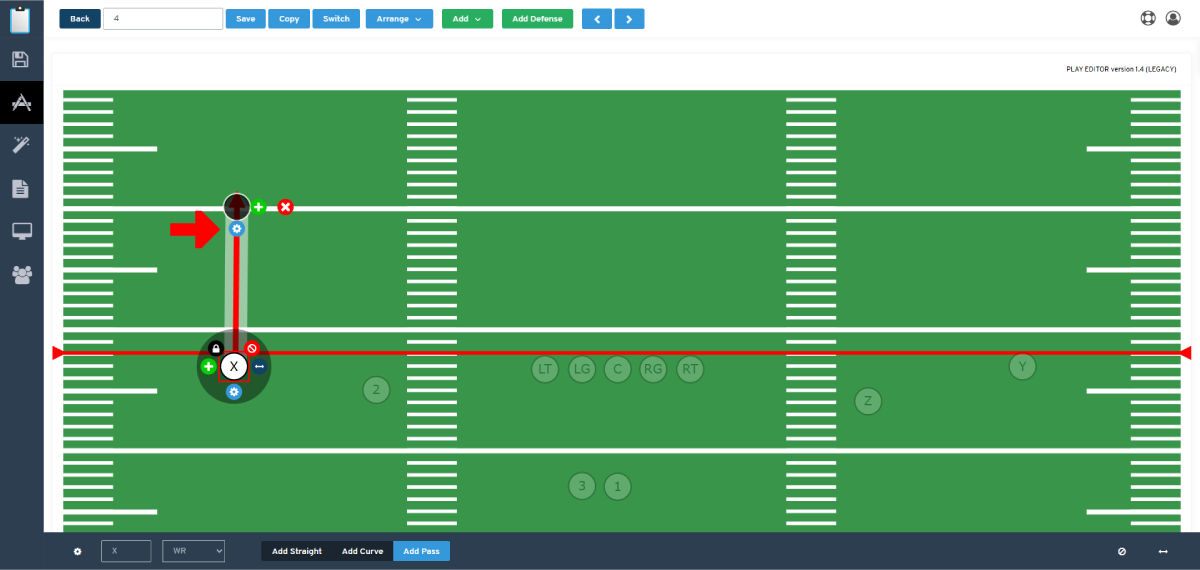This screenshot has width=1200, height=570.
Task: Click horizontal arrows icon in bottom toolbar
Action: coord(1163,551)
